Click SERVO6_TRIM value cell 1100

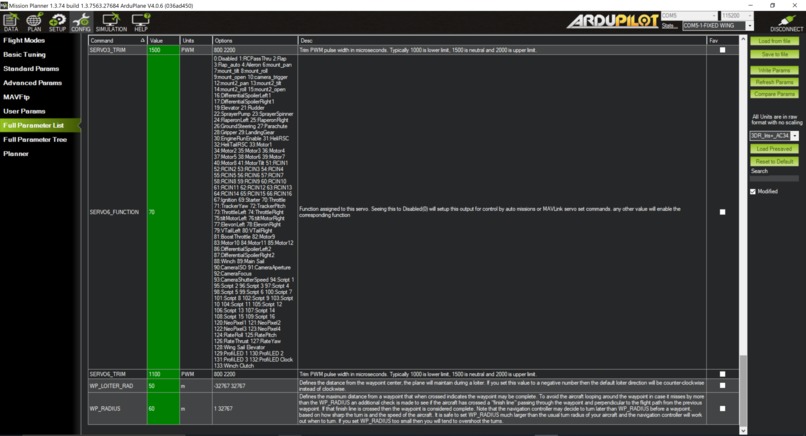coord(163,374)
